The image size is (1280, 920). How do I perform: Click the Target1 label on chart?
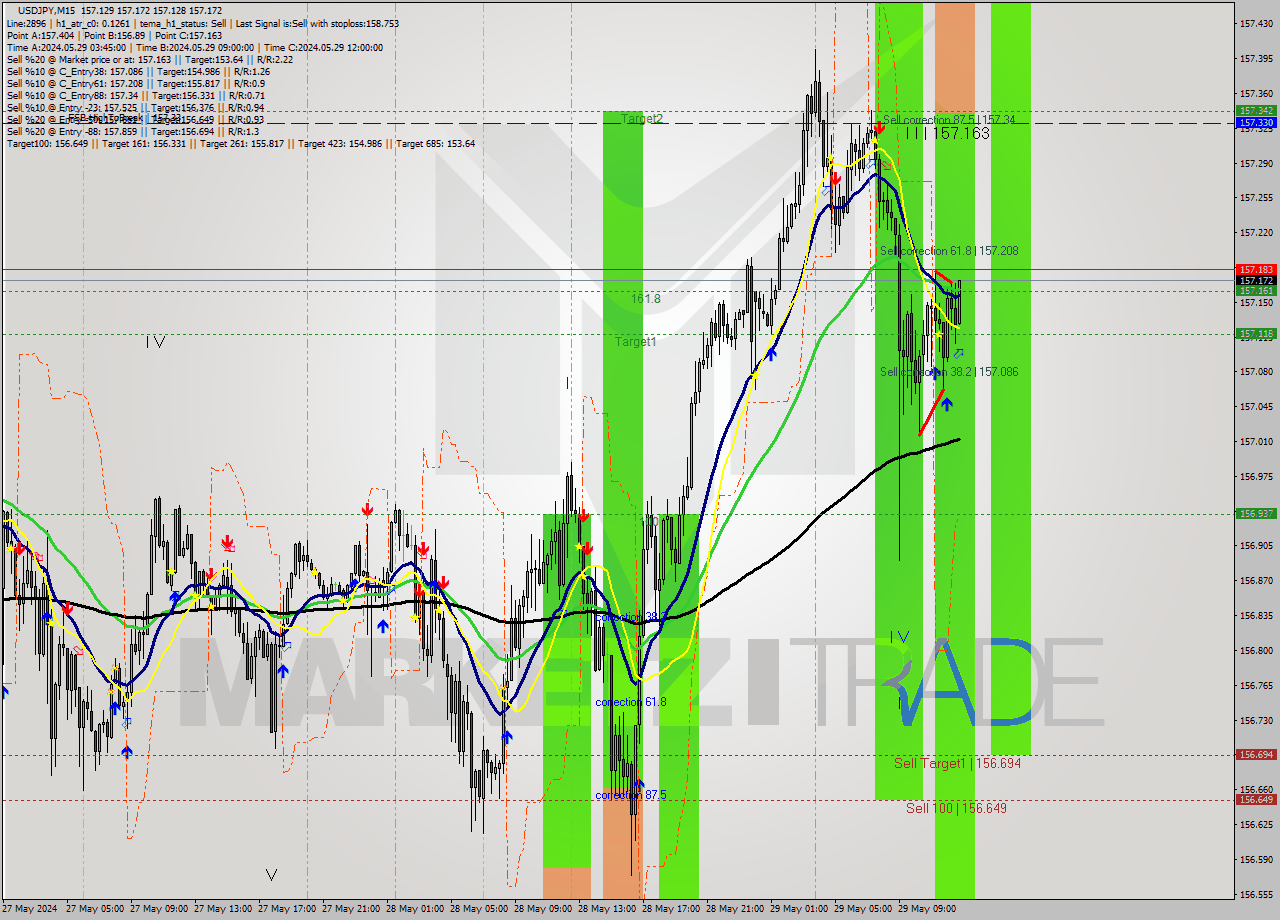click(x=635, y=341)
